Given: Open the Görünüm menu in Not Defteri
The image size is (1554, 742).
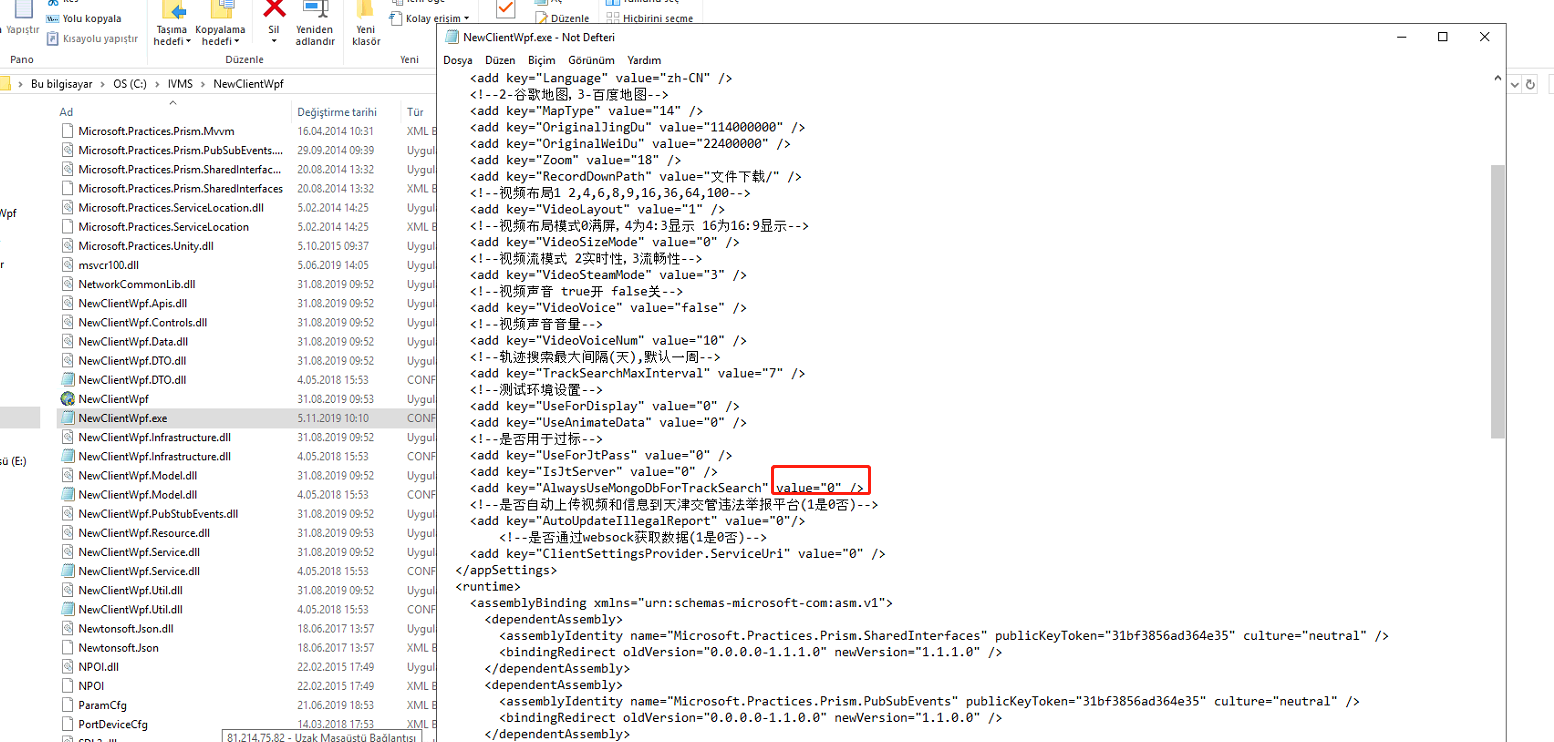Looking at the screenshot, I should tap(591, 60).
